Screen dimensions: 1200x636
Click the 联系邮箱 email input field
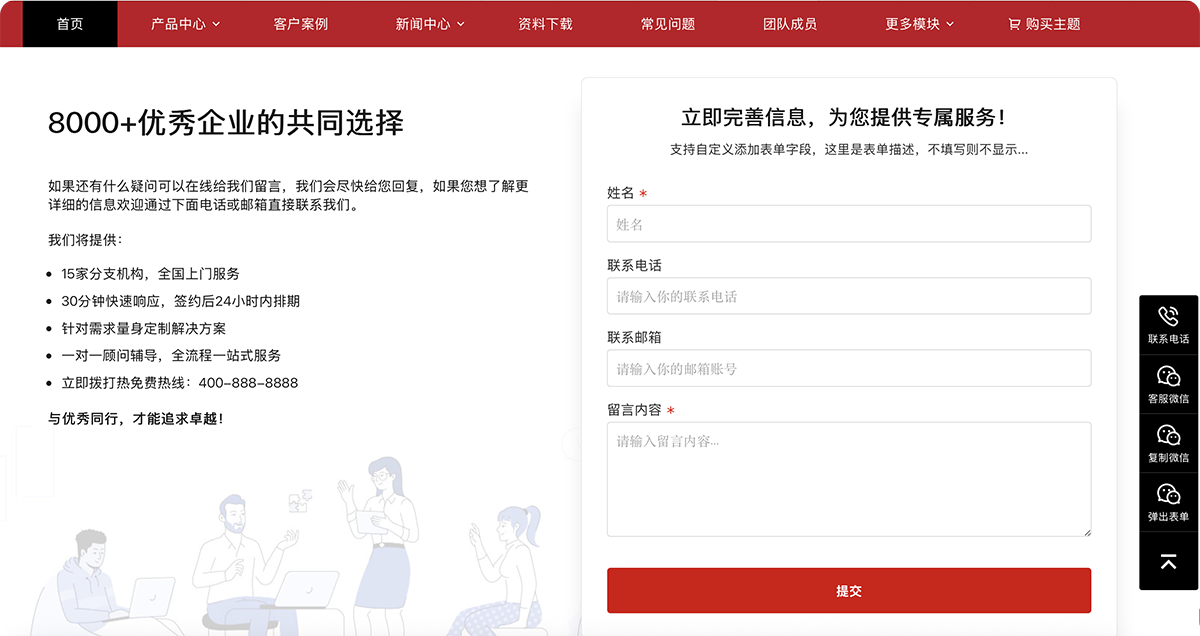coord(848,369)
